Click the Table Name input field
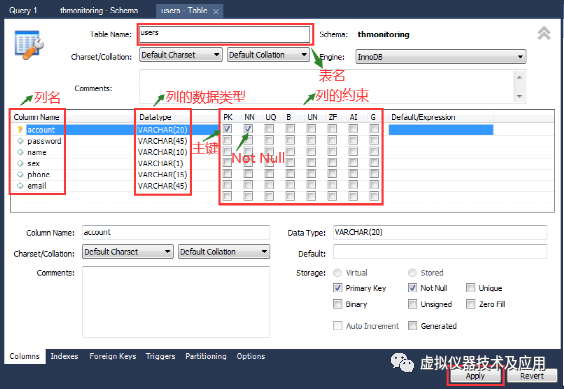 click(224, 35)
